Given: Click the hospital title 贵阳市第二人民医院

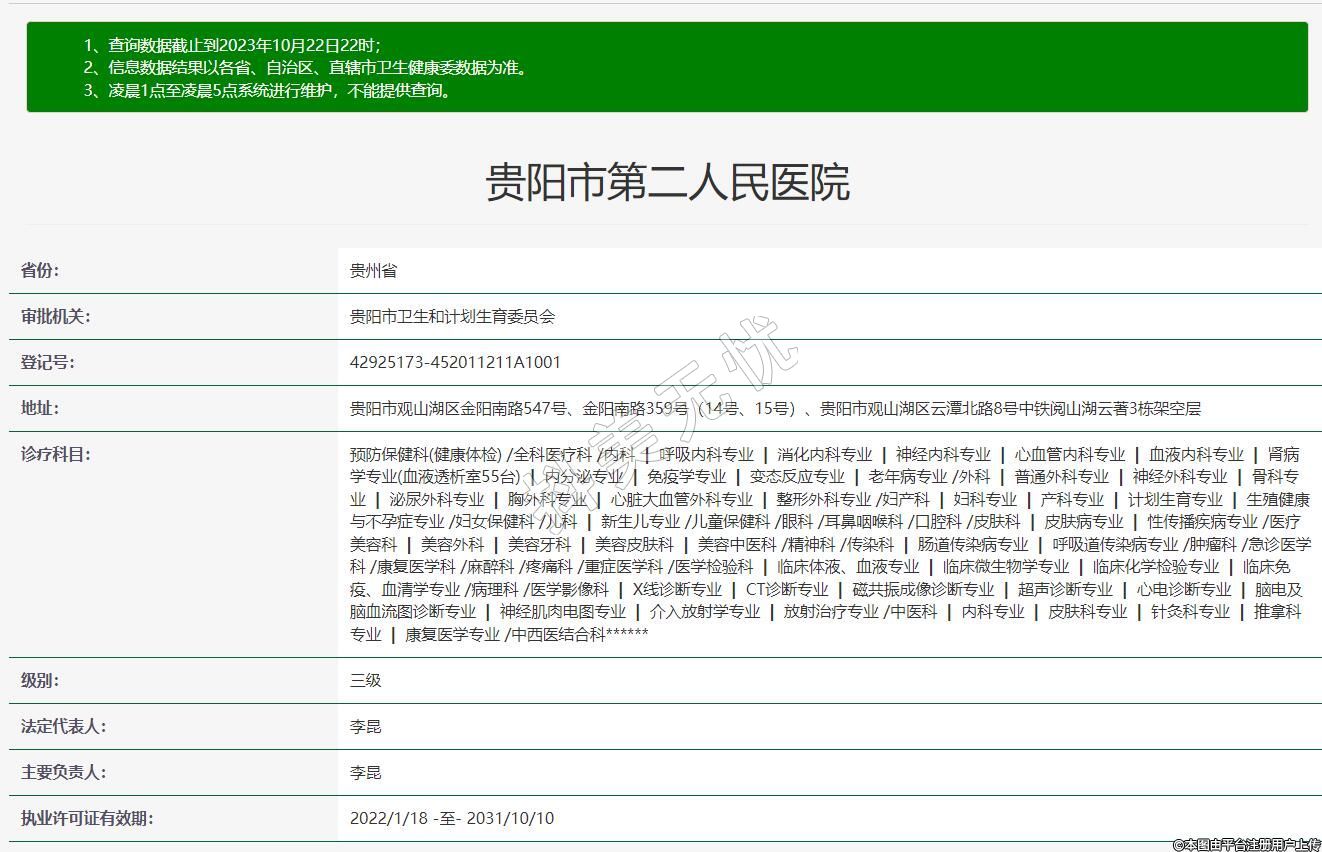Looking at the screenshot, I should pos(667,183).
